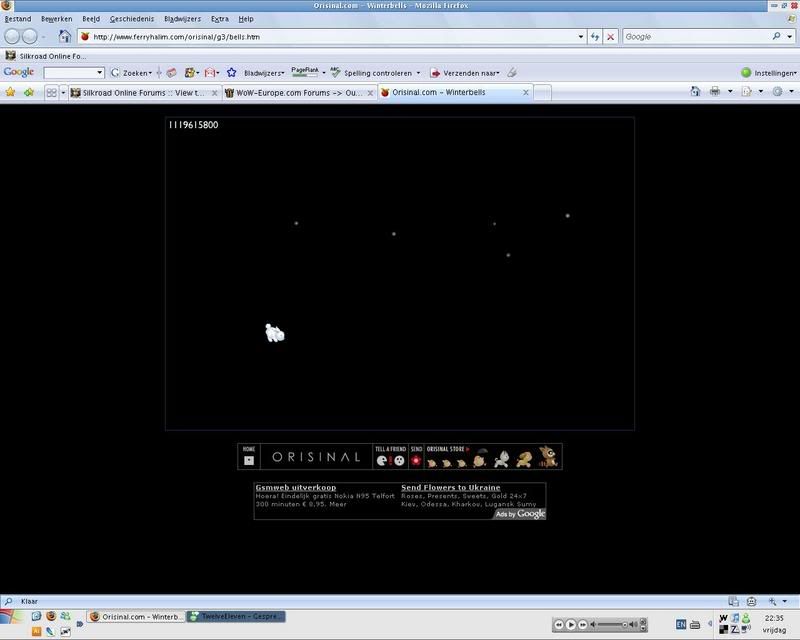Image resolution: width=800 pixels, height=640 pixels.
Task: Click the previous track button in the taskbar player
Action: tap(559, 624)
